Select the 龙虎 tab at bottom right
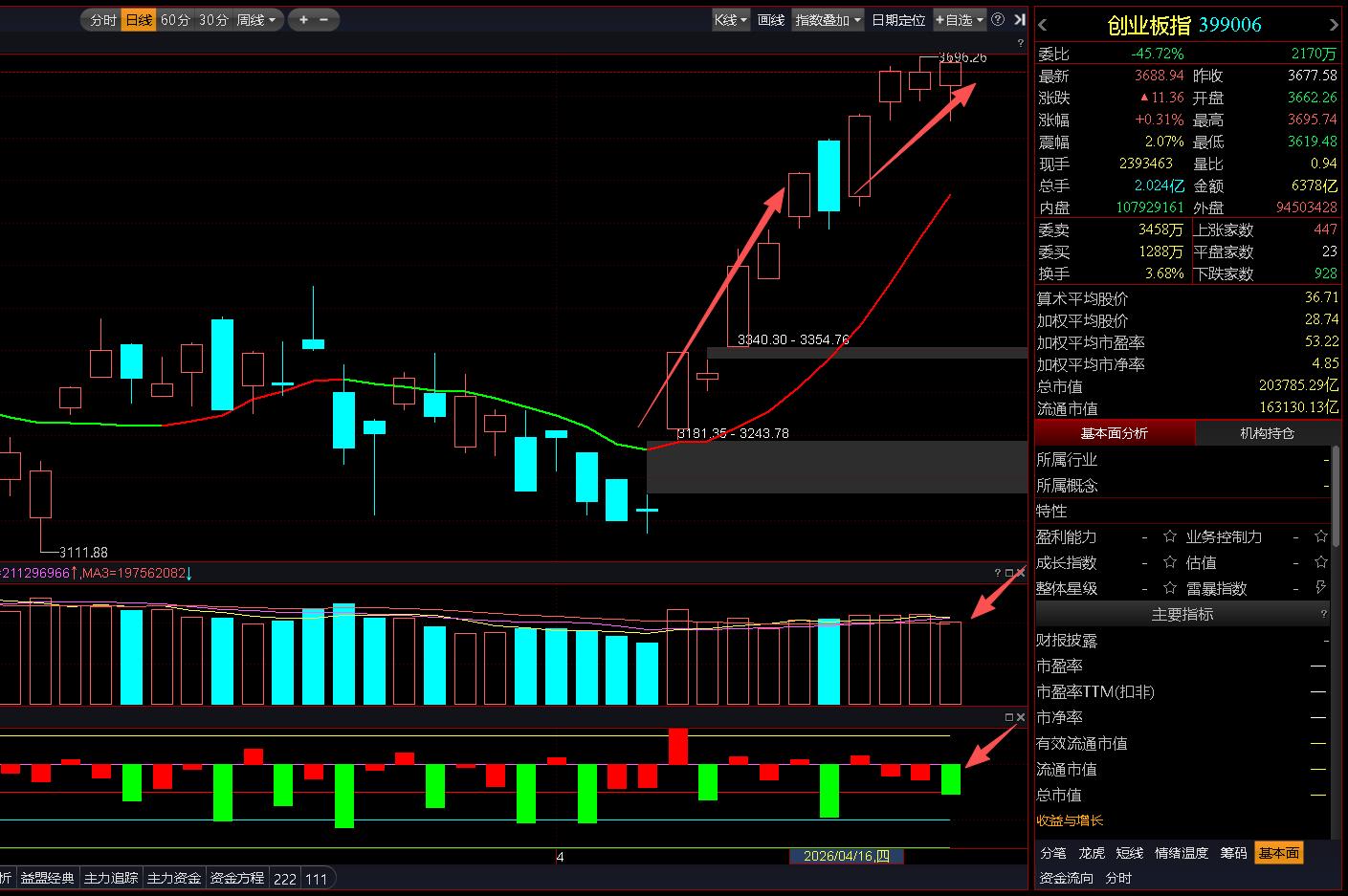1348x896 pixels. [x=1092, y=853]
